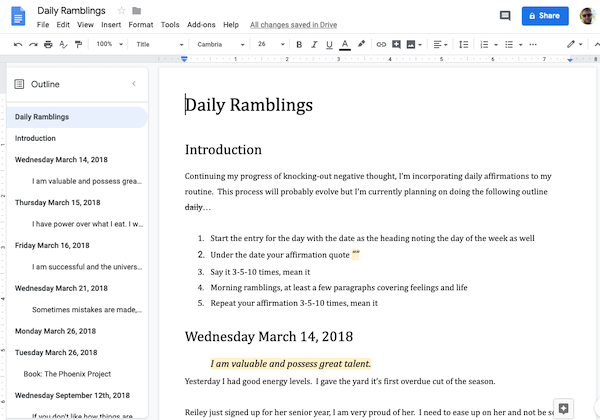Open the text color picker
600x420 pixels.
pyautogui.click(x=345, y=44)
